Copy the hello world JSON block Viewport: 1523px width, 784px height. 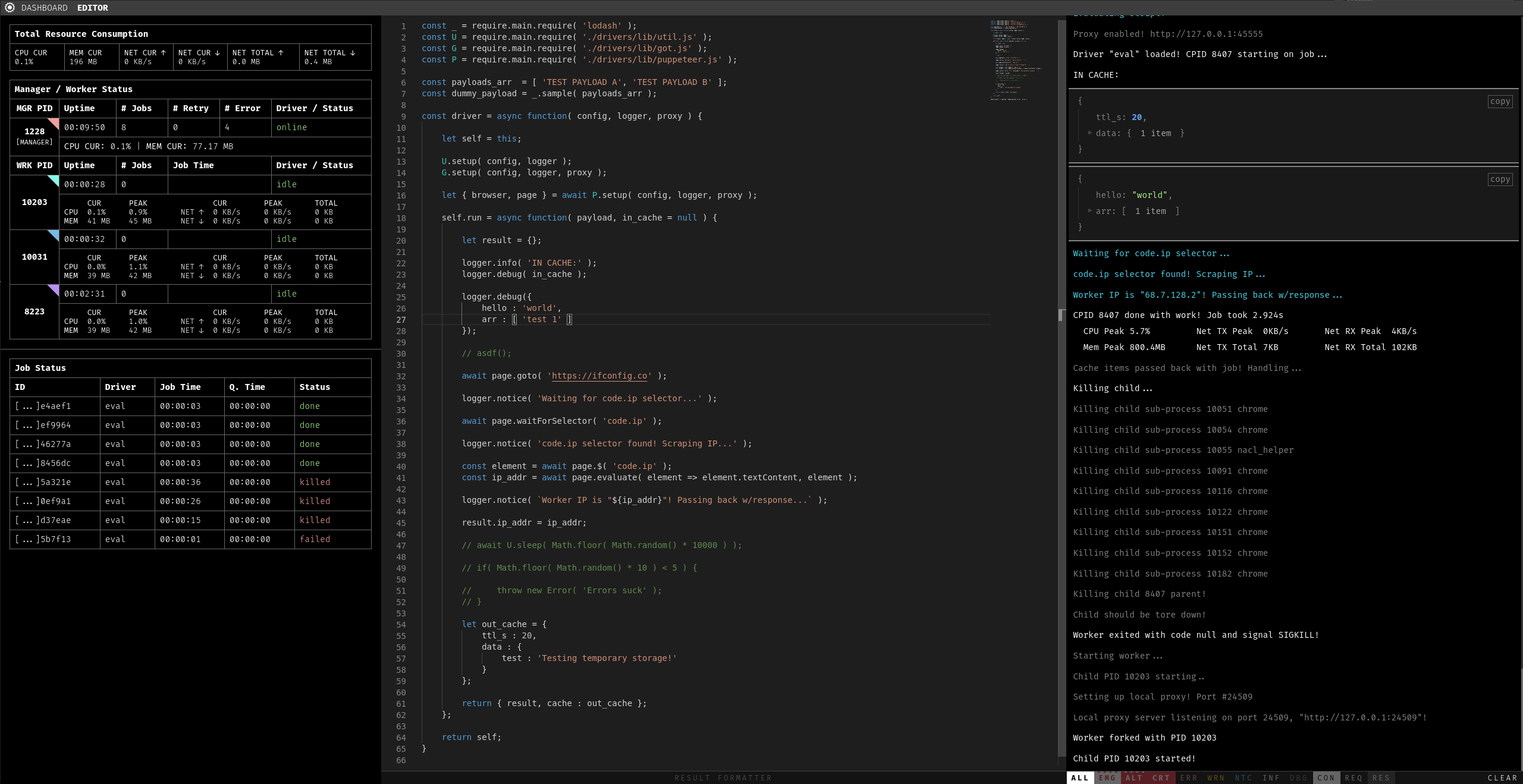[x=1500, y=180]
